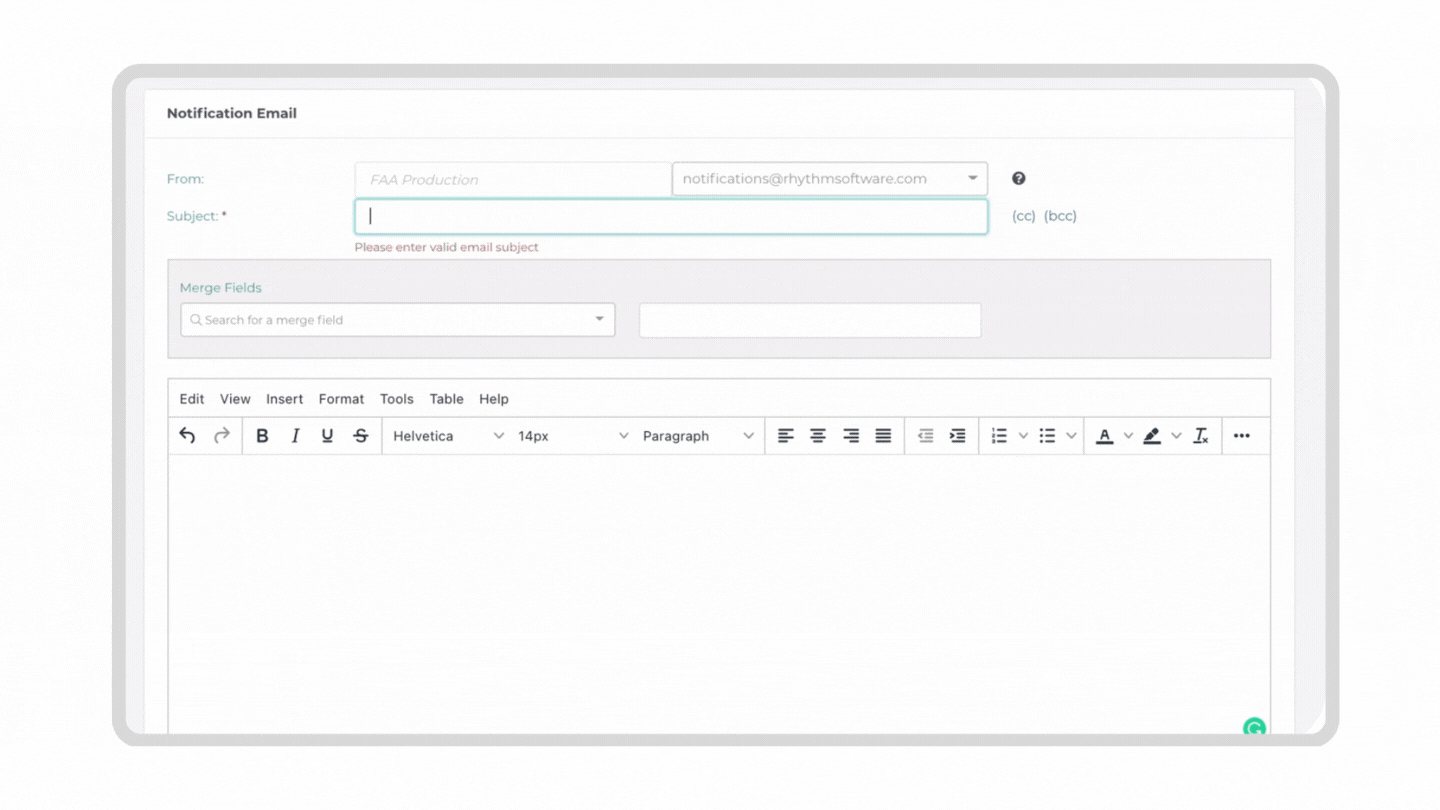This screenshot has width=1440, height=810.
Task: Expand highlight color picker arrow
Action: 1176,436
